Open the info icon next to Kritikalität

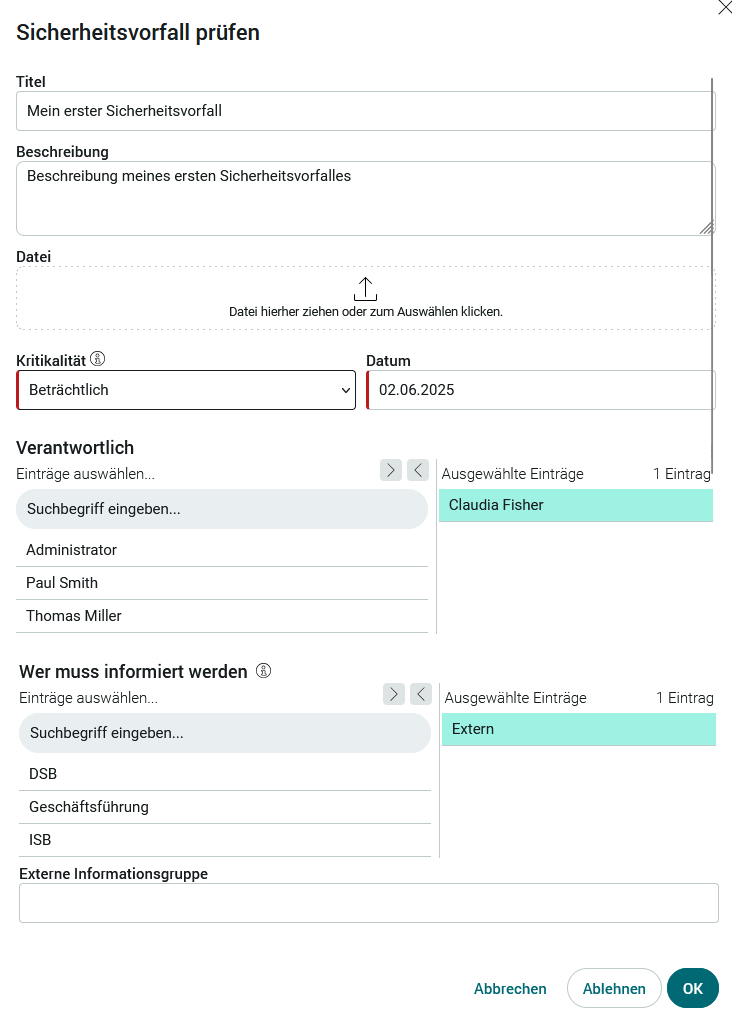(x=98, y=358)
